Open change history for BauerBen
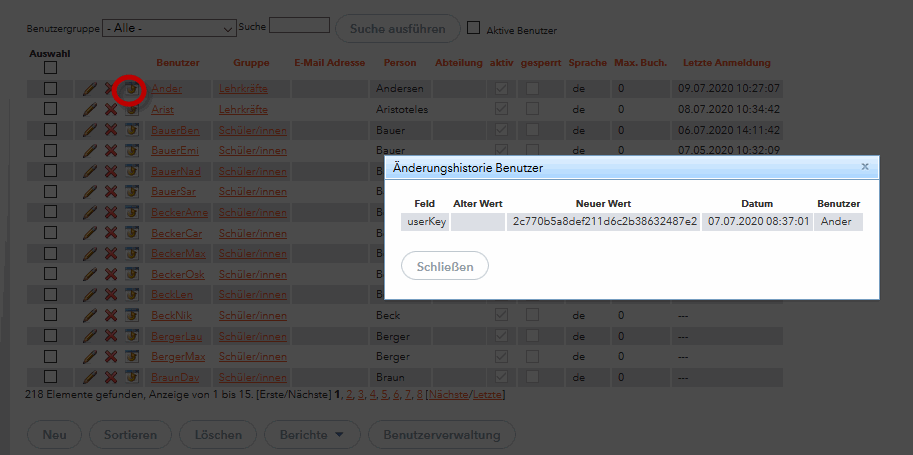913x455 pixels. pyautogui.click(x=132, y=130)
